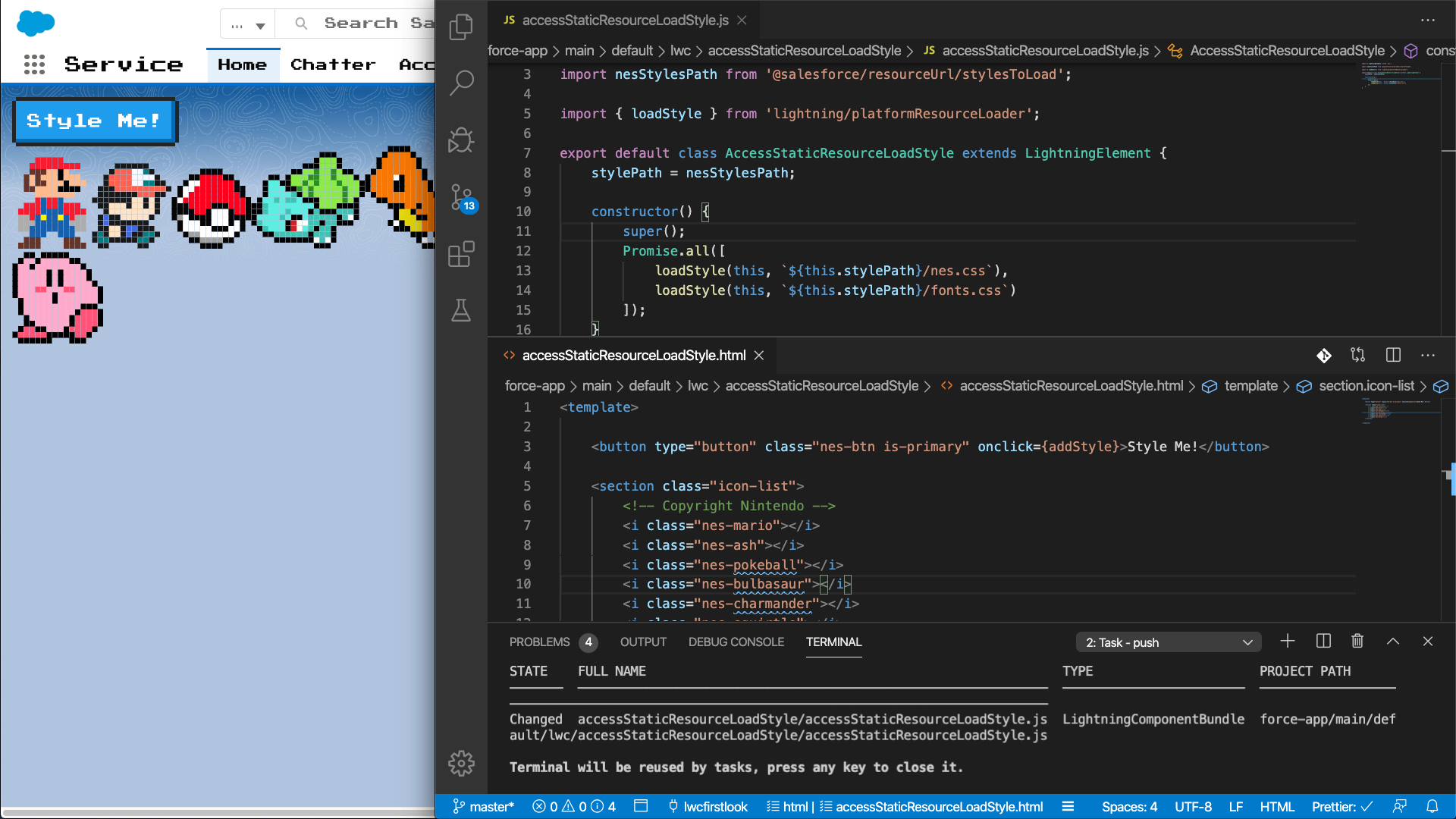Add a new terminal with plus icon
This screenshot has height=819, width=1456.
tap(1288, 642)
